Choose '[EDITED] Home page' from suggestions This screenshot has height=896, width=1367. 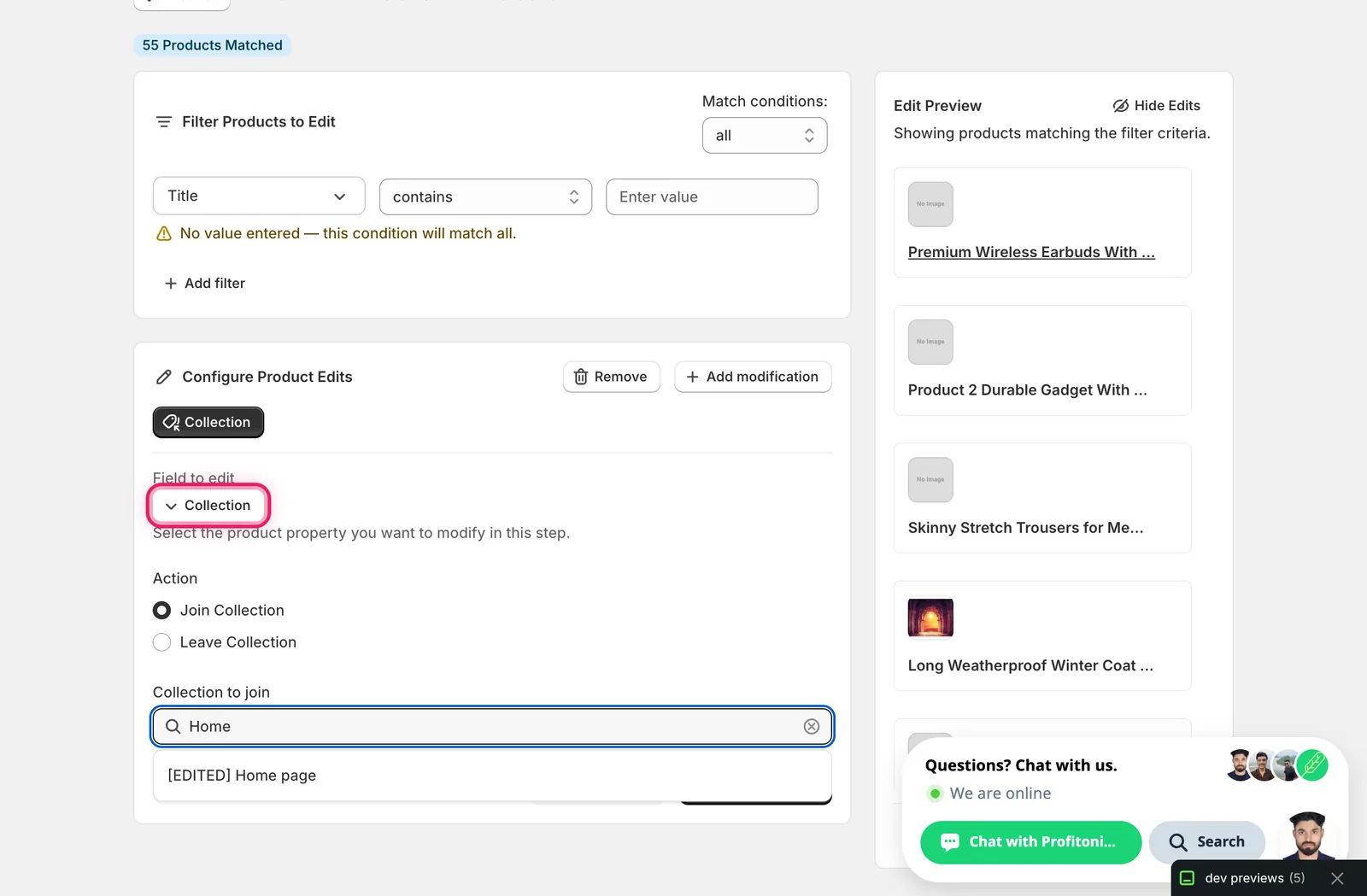[x=492, y=776]
